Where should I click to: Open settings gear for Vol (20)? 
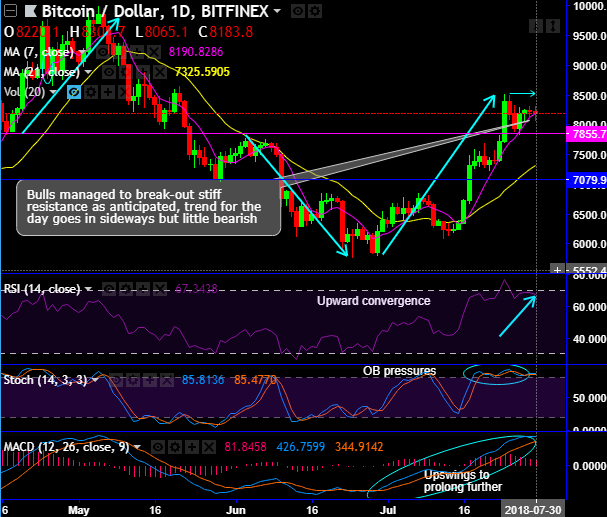pyautogui.click(x=91, y=92)
